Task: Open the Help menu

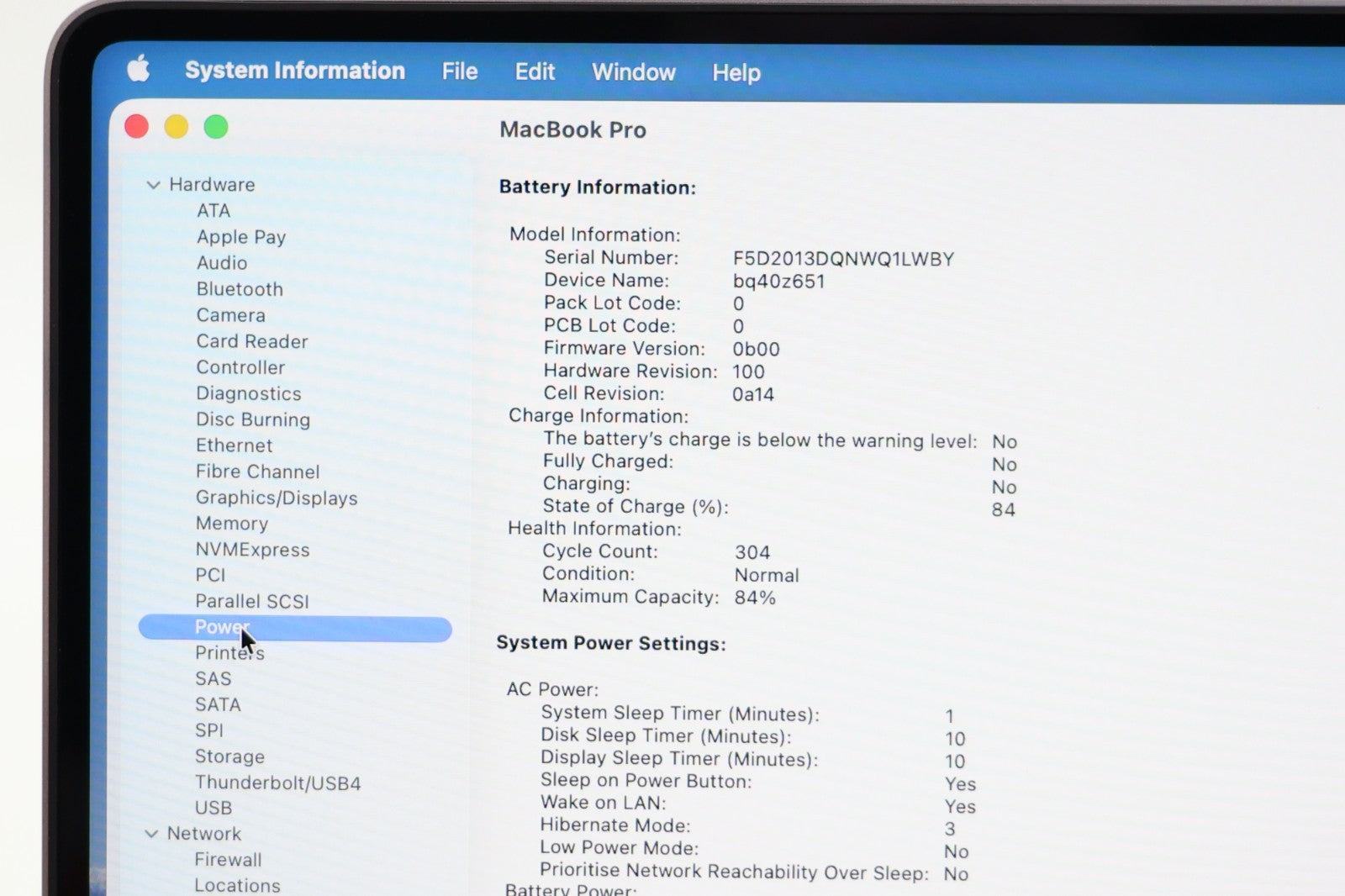Action: click(736, 73)
